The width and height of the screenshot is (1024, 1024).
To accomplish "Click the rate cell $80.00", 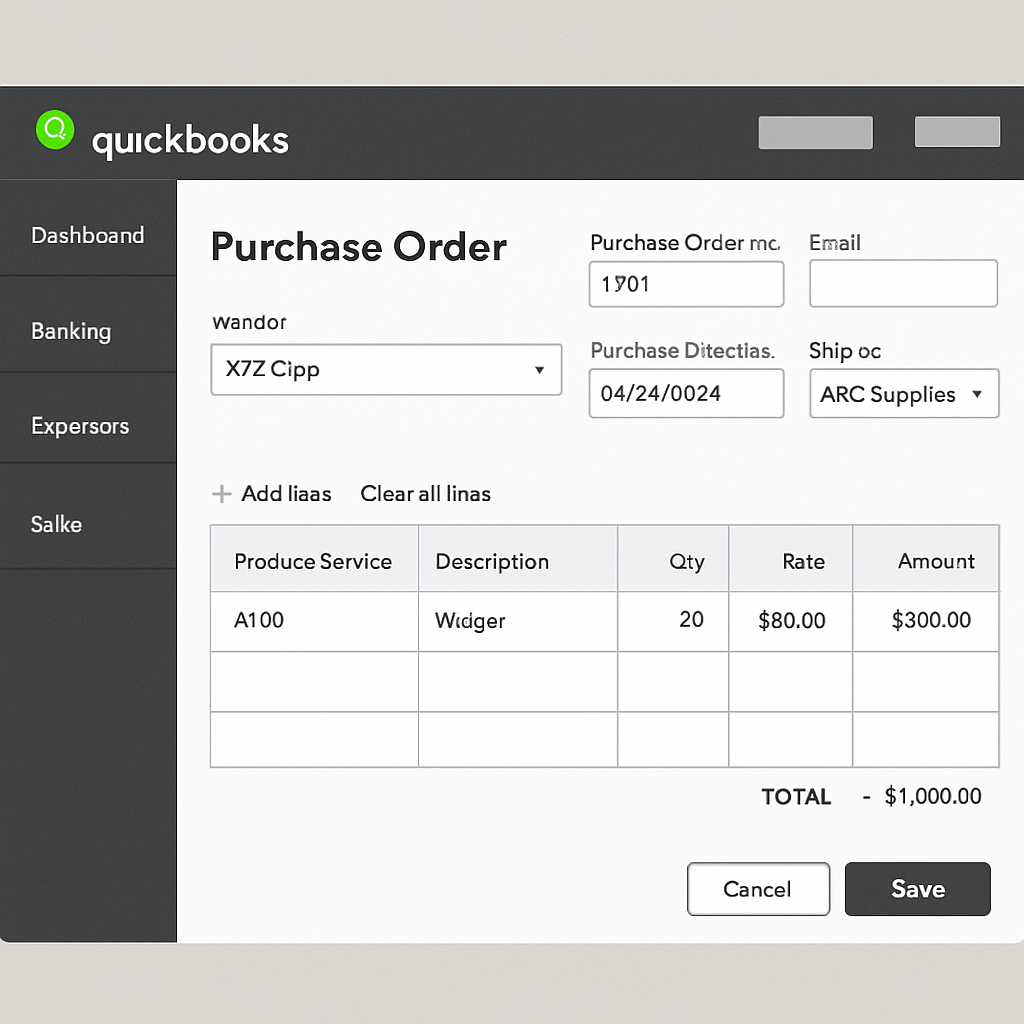I will [791, 621].
